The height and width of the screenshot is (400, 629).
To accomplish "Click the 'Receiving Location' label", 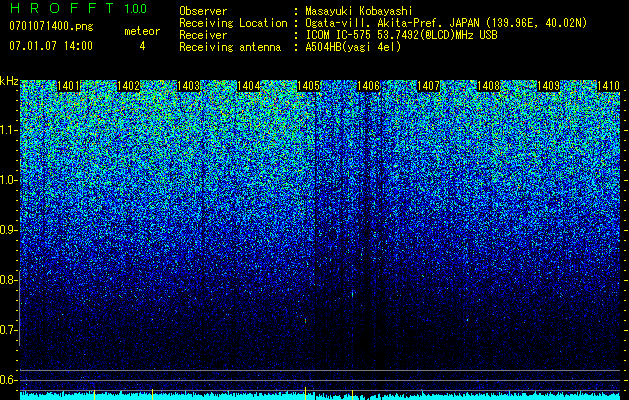I will [x=233, y=23].
